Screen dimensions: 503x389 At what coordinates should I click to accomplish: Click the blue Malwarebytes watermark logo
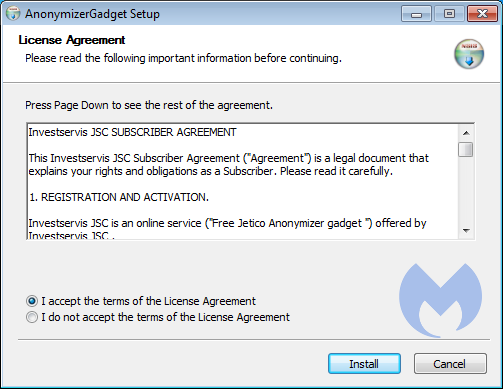point(440,300)
